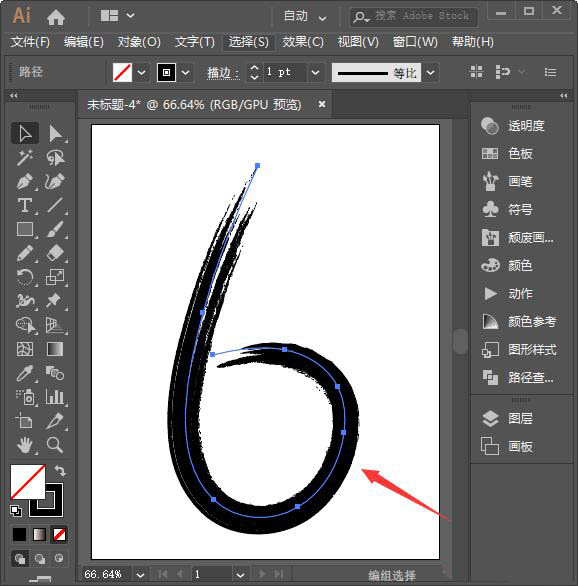Select the Eyedropper tool
The image size is (578, 586).
(25, 373)
